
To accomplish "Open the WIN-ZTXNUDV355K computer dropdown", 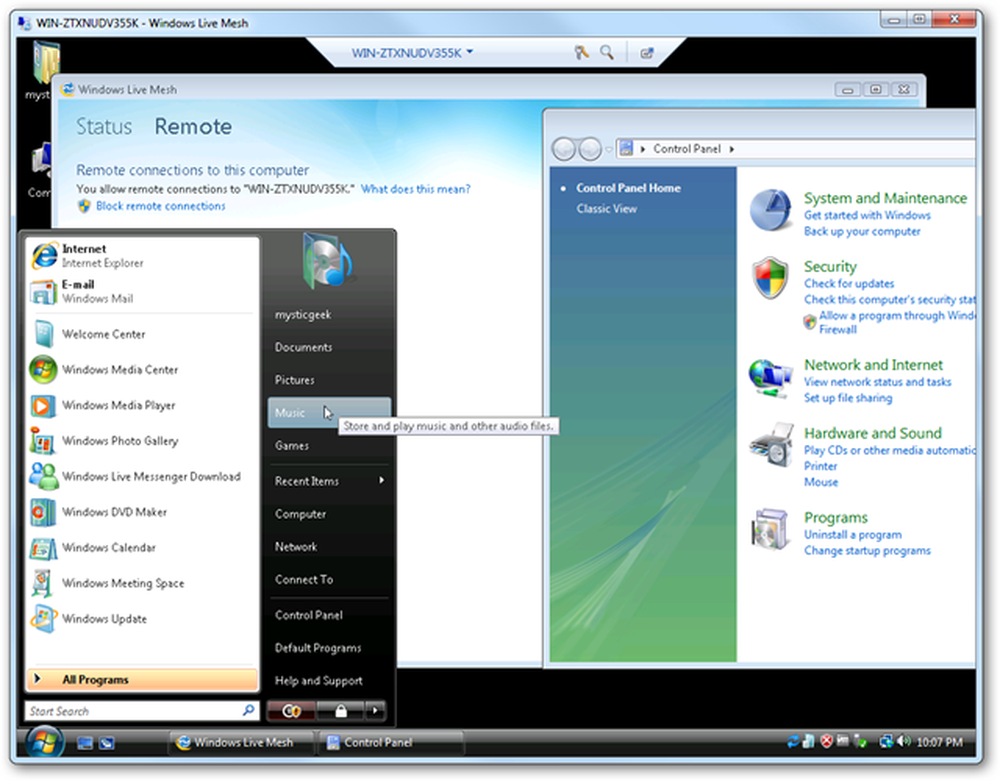I will tap(412, 52).
